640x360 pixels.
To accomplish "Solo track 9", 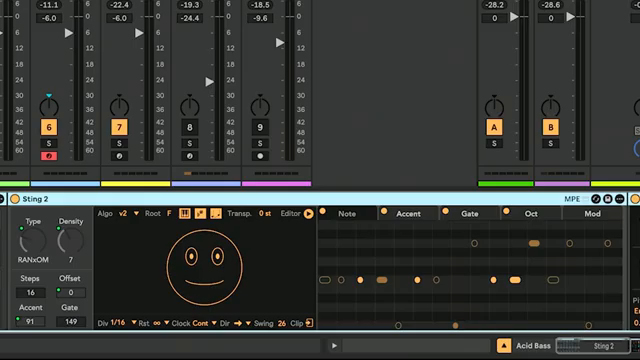I will click(x=260, y=143).
